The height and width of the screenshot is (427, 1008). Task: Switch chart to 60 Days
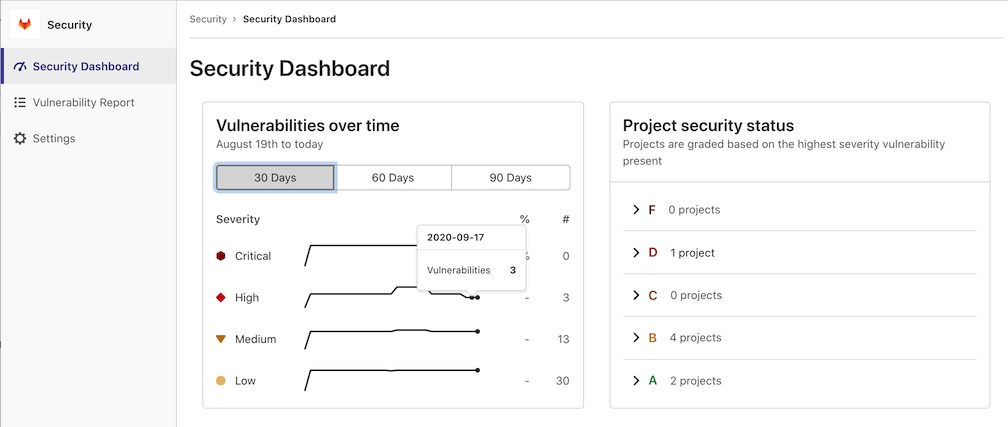click(393, 178)
